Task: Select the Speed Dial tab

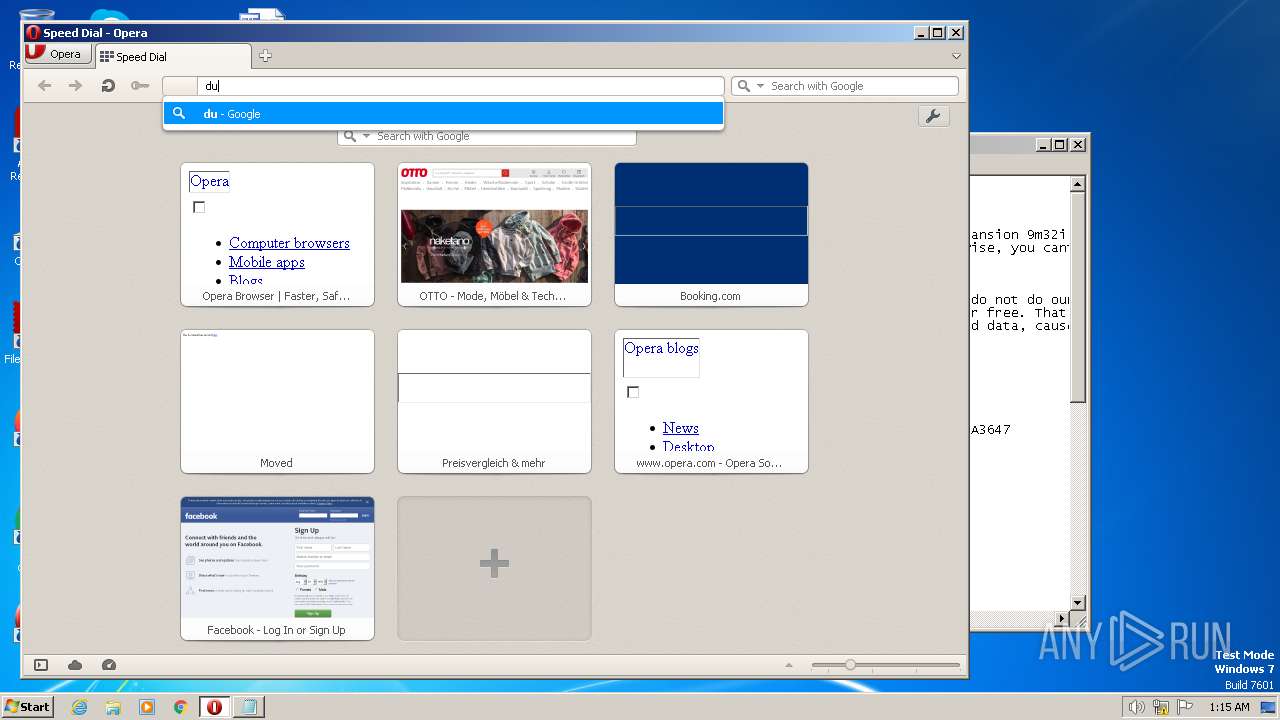Action: point(172,57)
